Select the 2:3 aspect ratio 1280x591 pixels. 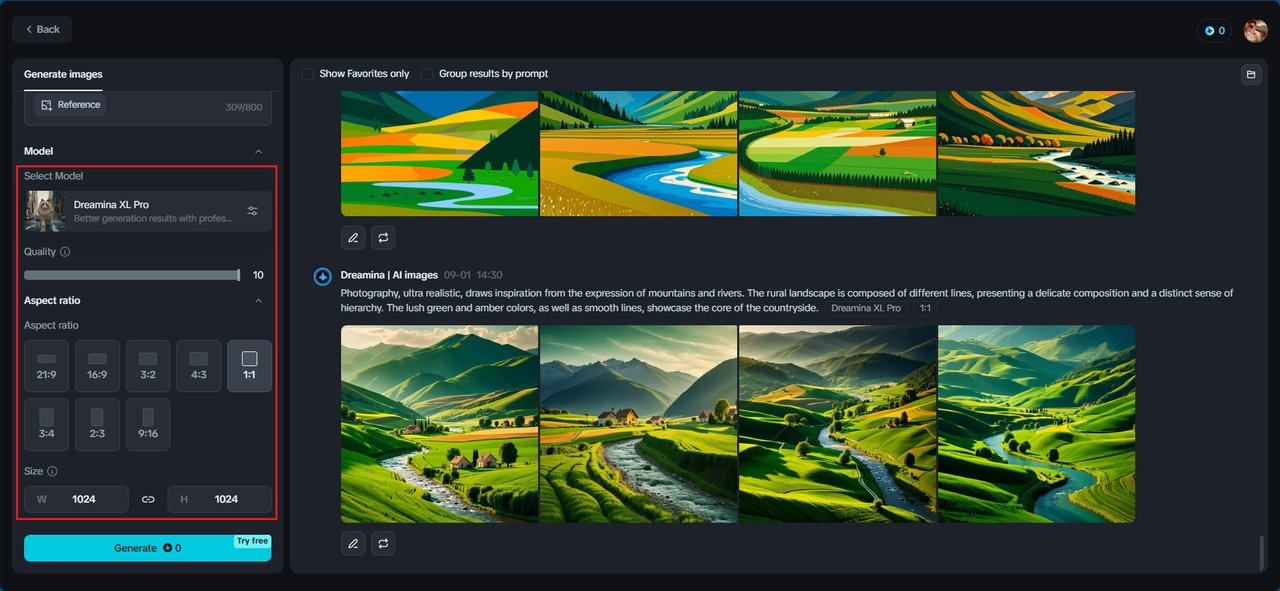[97, 425]
